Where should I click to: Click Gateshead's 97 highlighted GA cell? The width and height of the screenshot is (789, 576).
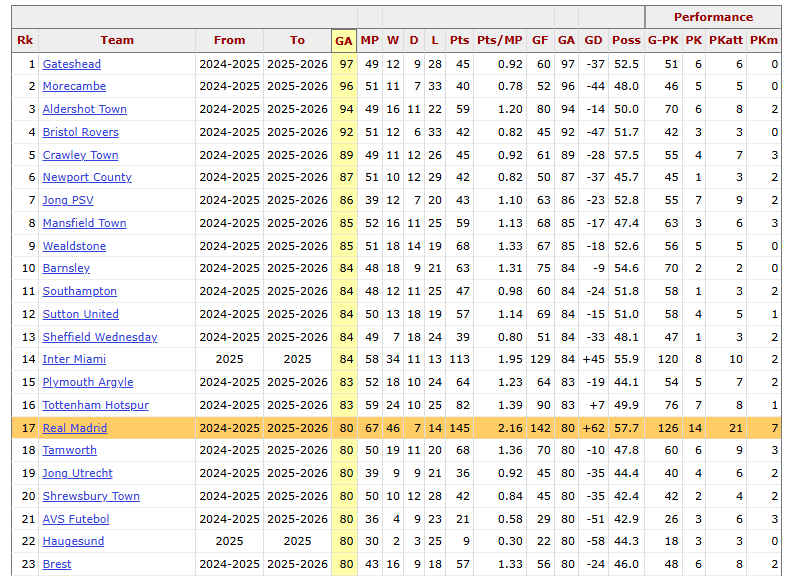346,64
